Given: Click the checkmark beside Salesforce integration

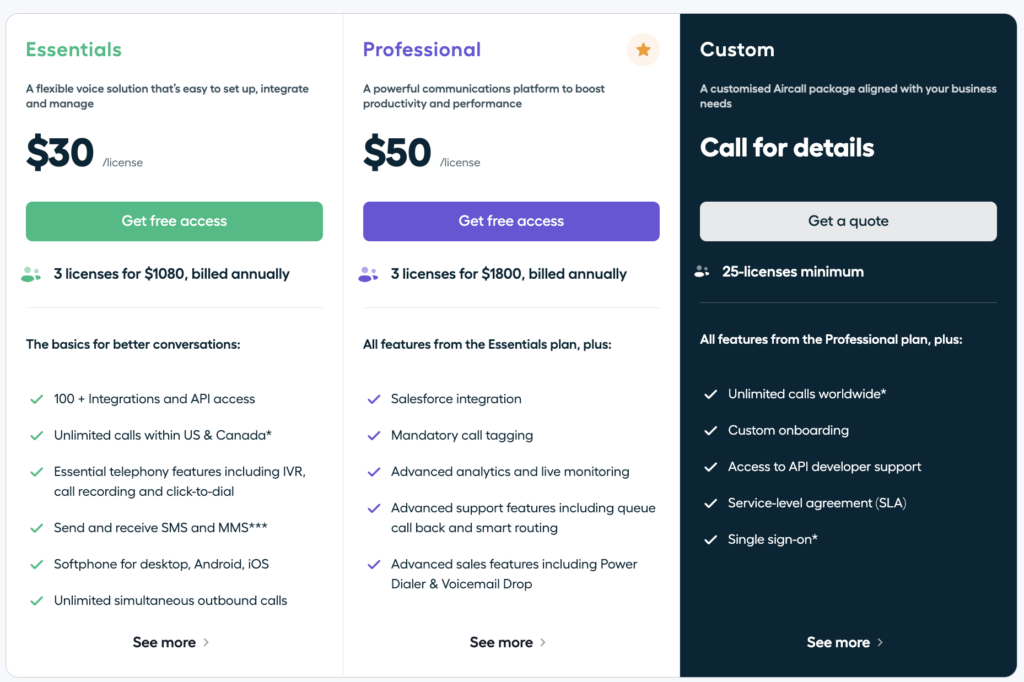Looking at the screenshot, I should 374,399.
